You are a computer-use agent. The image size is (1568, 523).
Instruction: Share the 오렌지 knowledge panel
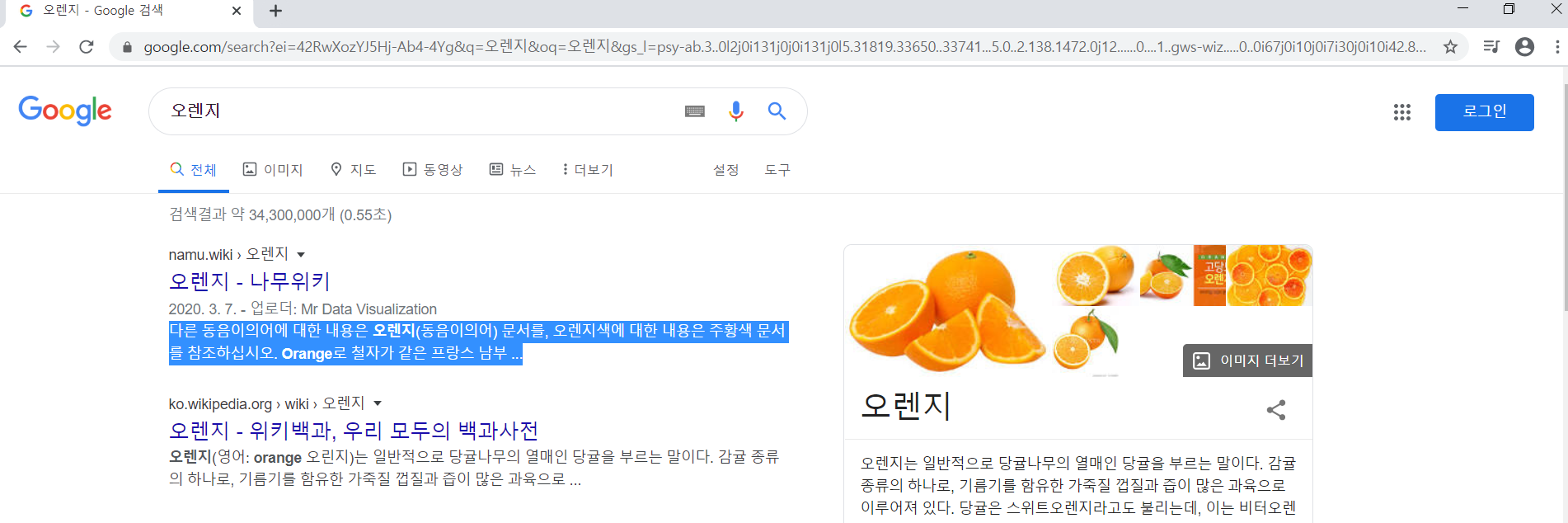pos(1276,410)
